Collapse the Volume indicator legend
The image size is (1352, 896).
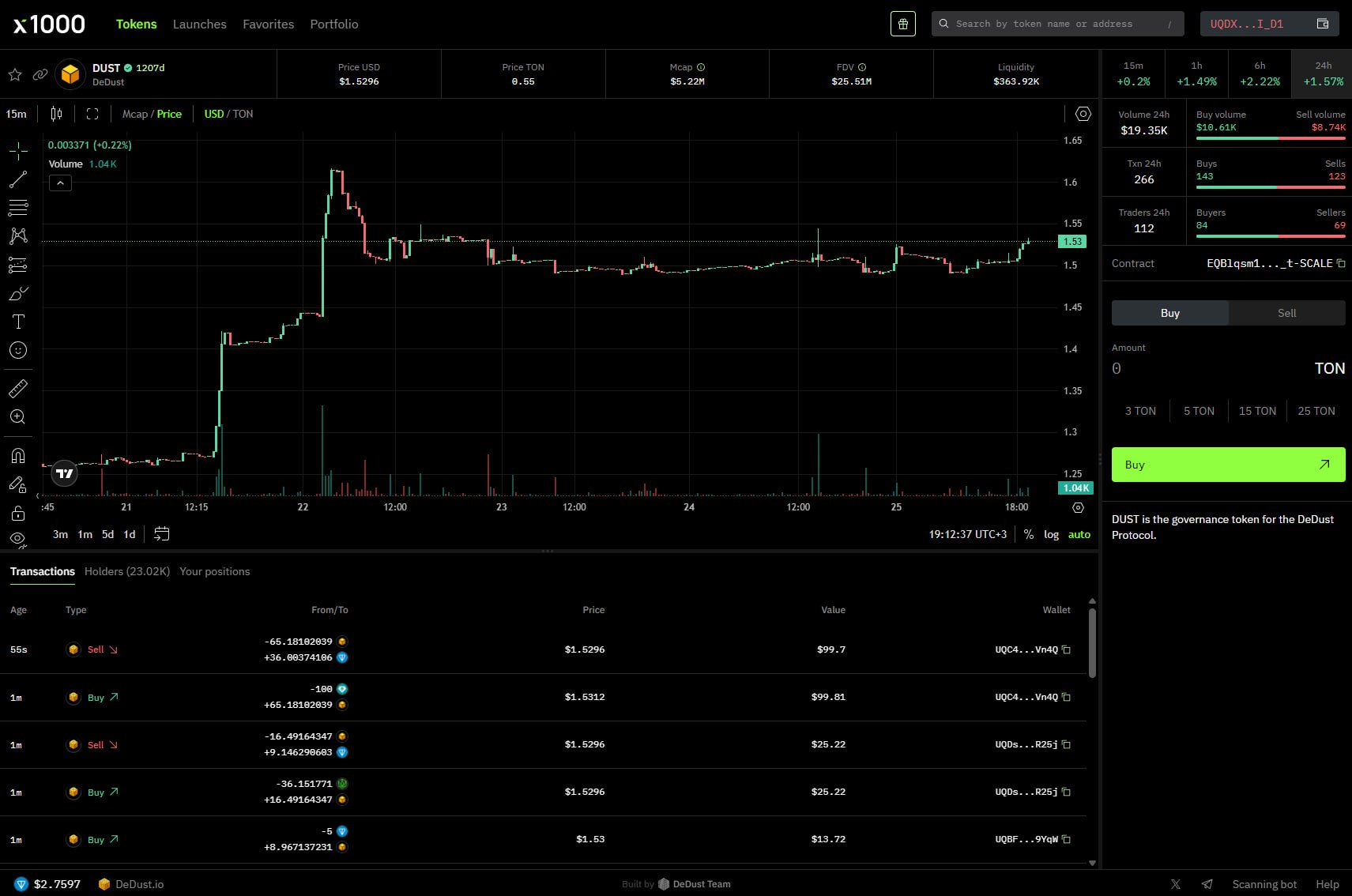pyautogui.click(x=60, y=183)
